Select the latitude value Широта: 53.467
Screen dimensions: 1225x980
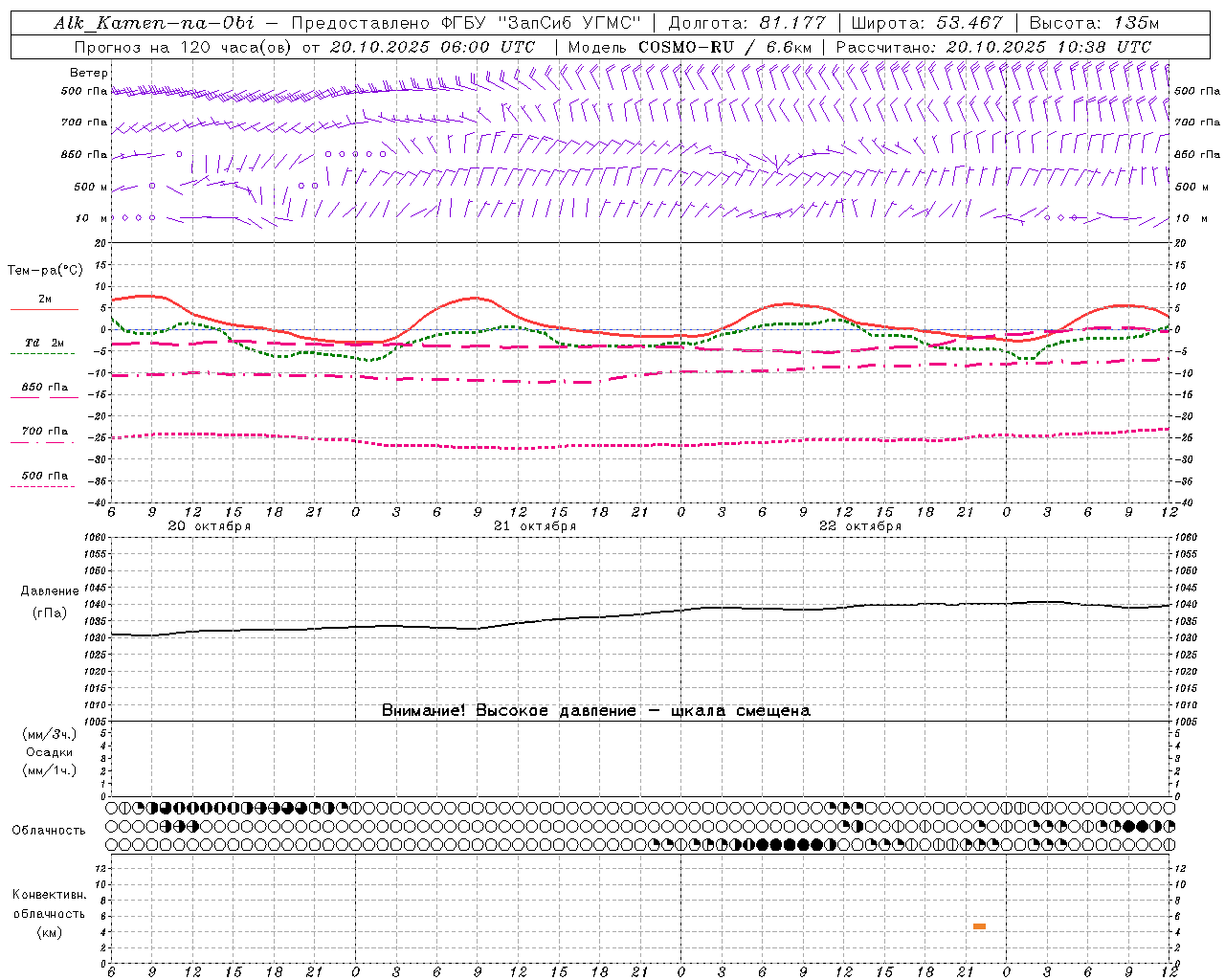[x=926, y=23]
